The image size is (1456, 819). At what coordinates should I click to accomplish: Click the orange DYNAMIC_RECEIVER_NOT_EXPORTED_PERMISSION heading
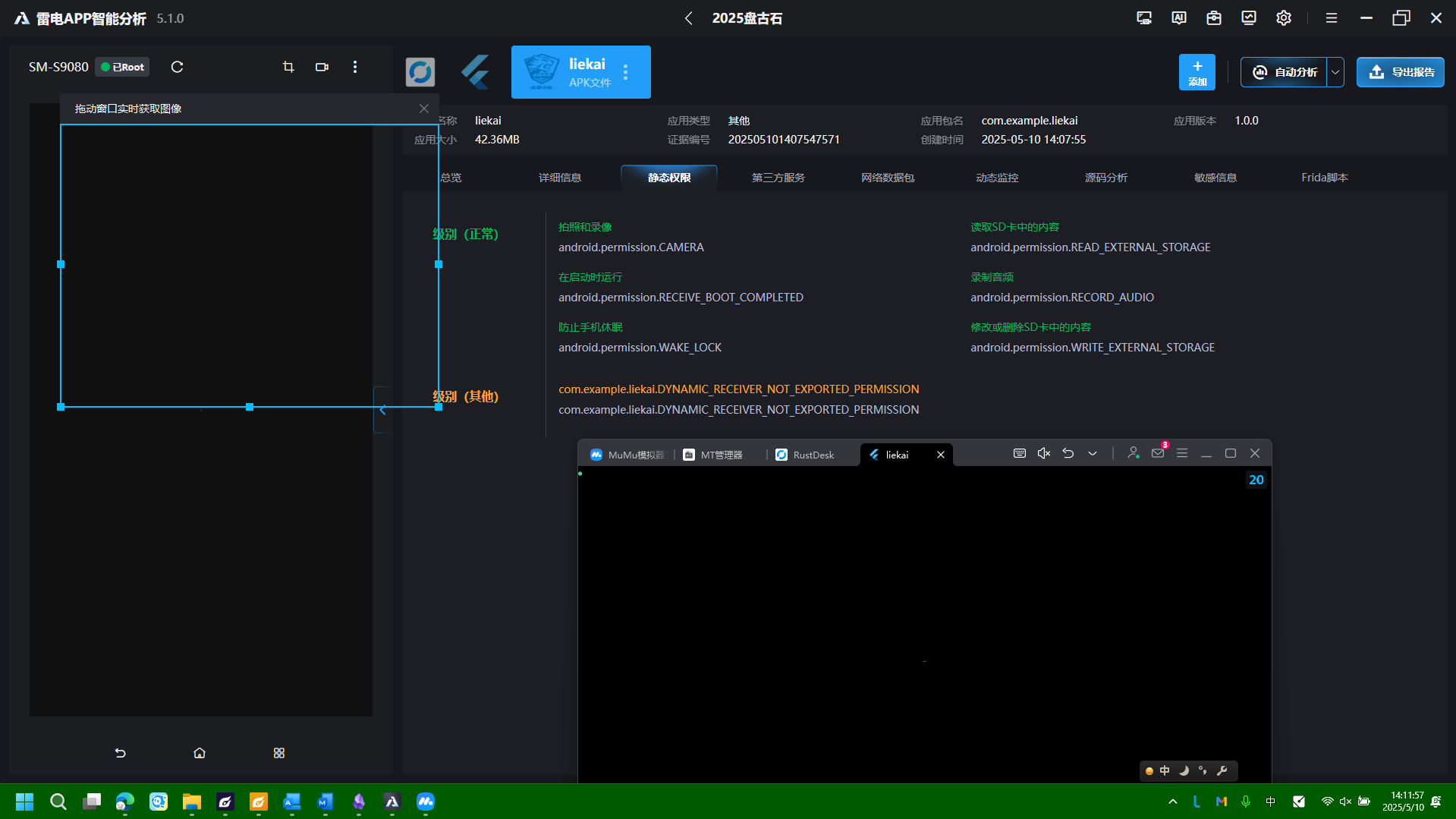(739, 389)
